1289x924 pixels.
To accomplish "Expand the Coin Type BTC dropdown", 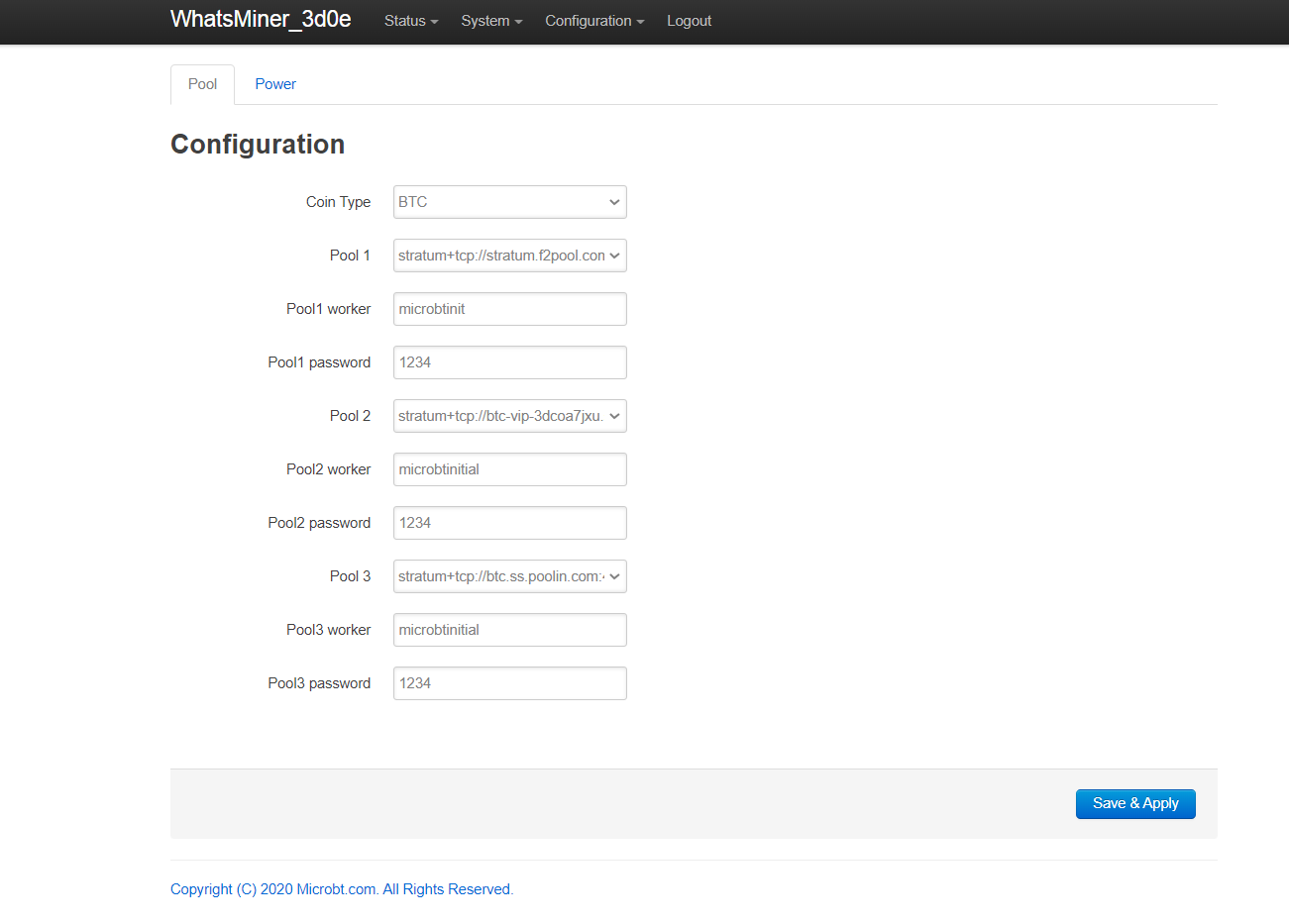I will point(510,202).
